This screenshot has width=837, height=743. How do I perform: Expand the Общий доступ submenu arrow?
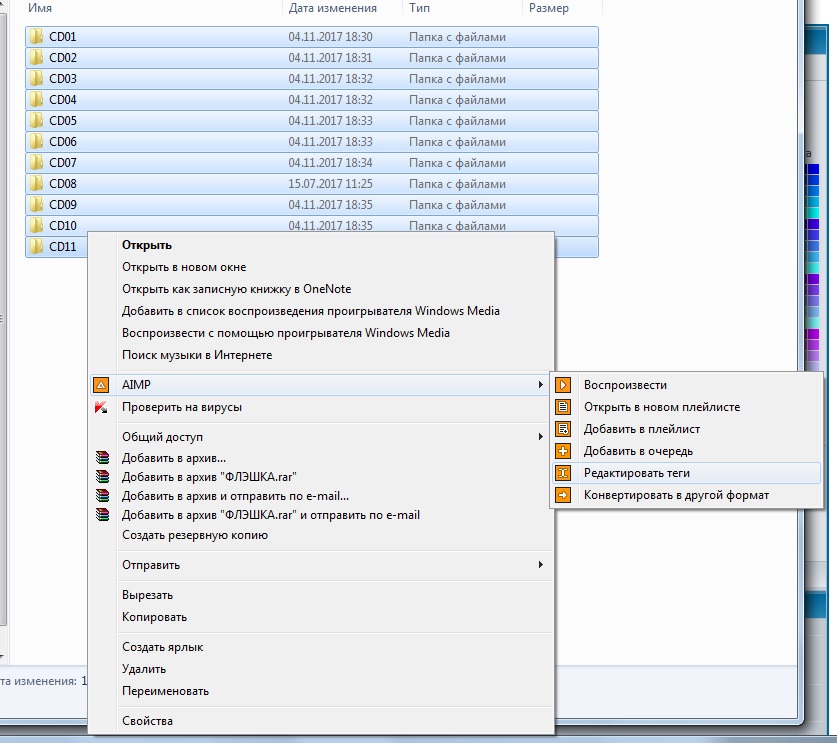(x=541, y=437)
